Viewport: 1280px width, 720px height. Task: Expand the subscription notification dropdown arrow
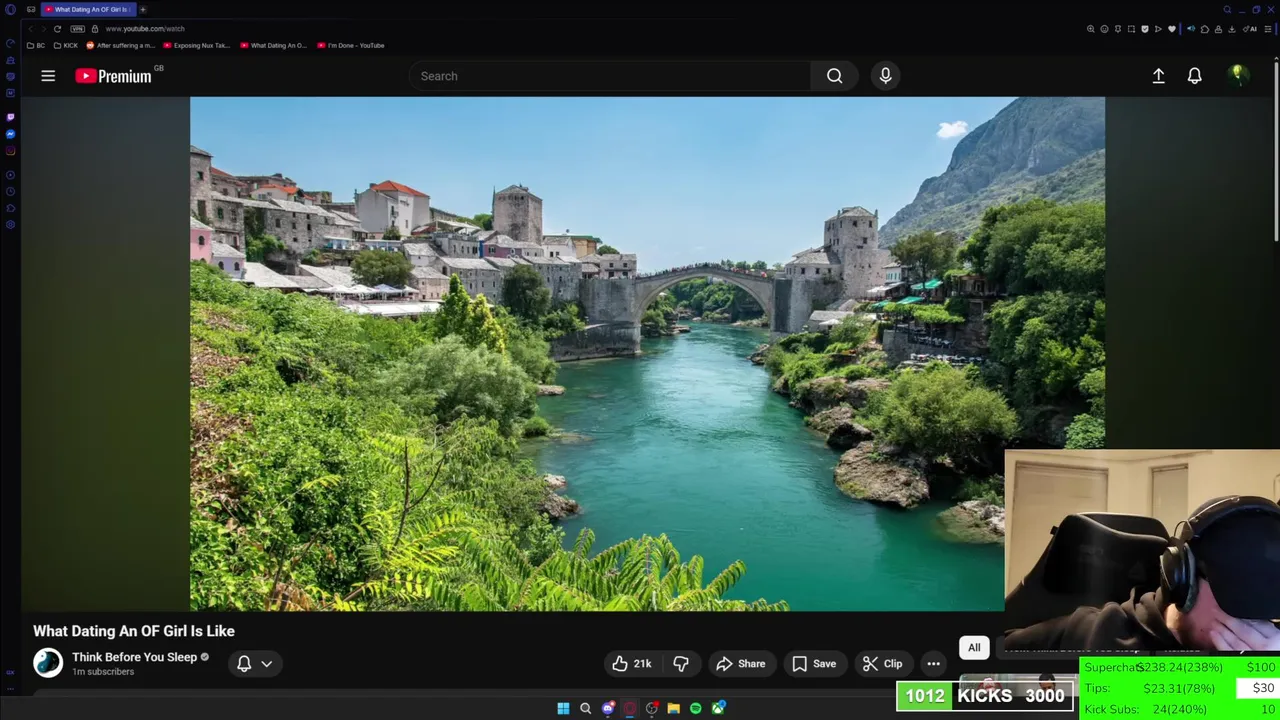coord(267,664)
